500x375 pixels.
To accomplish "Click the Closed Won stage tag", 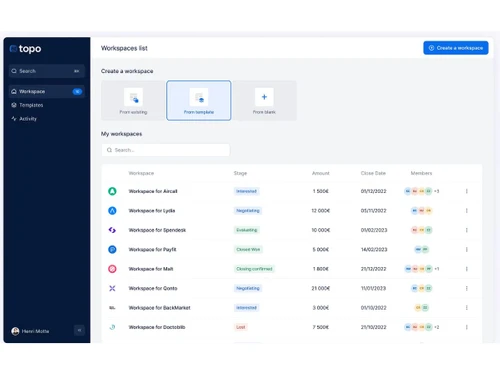I will [248, 249].
